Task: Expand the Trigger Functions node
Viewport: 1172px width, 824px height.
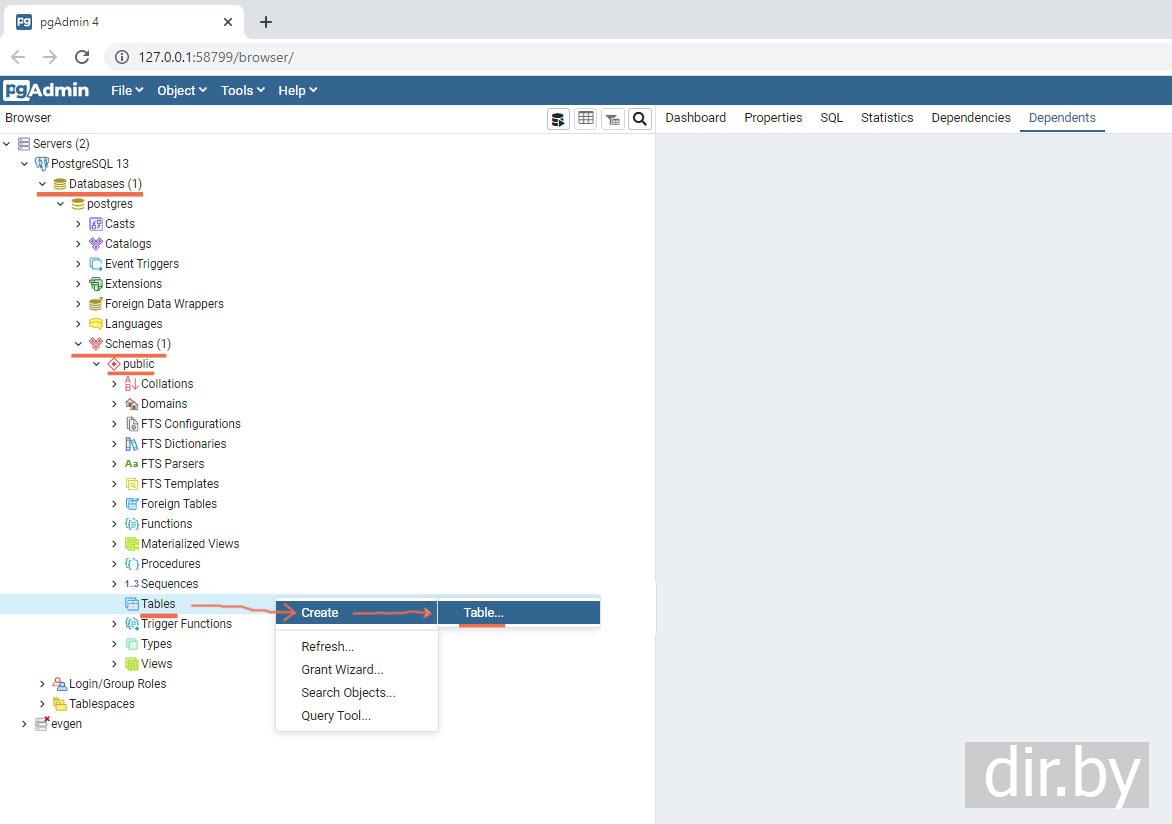Action: pyautogui.click(x=114, y=624)
